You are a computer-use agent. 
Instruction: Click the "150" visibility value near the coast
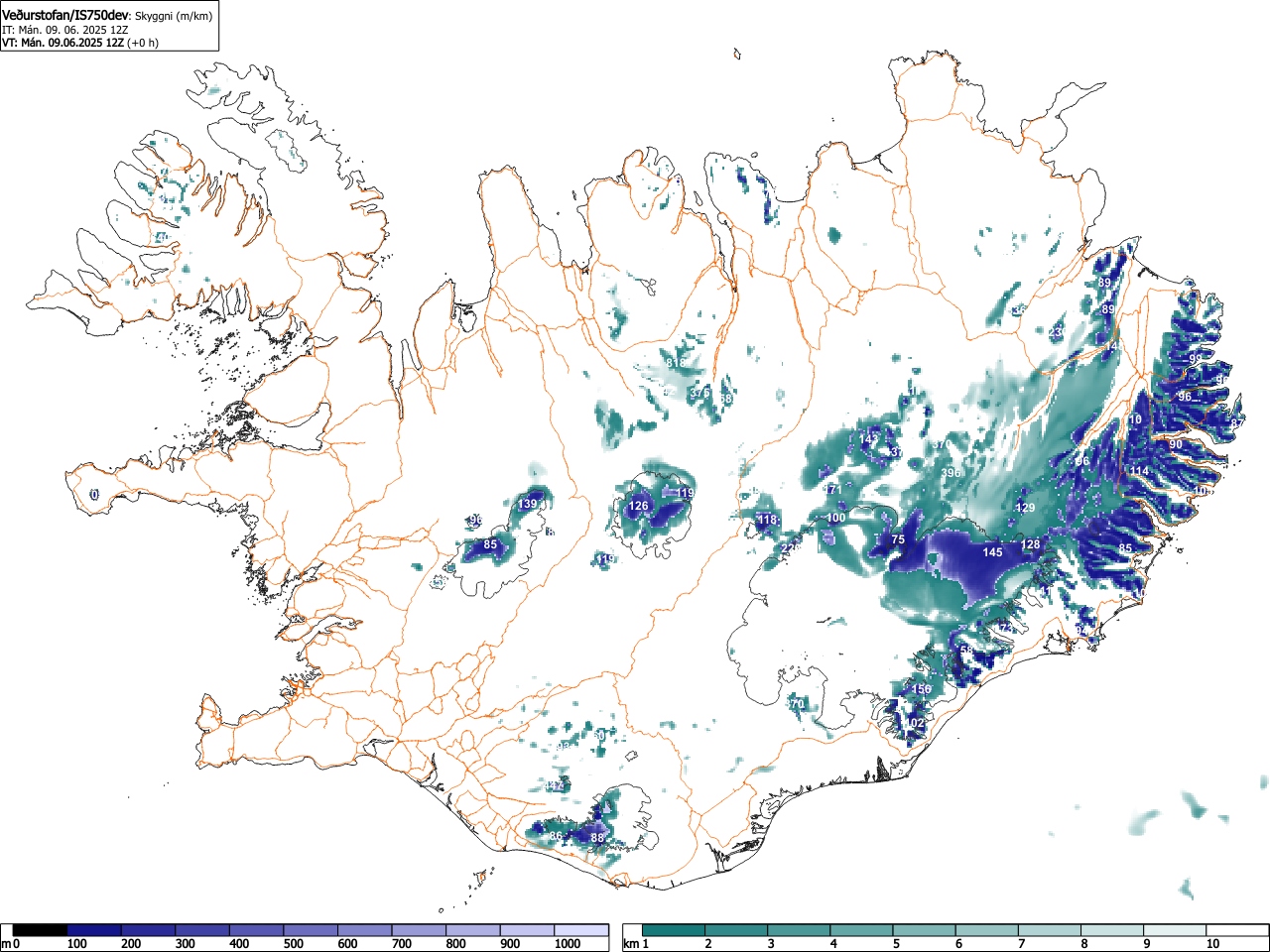click(x=922, y=689)
